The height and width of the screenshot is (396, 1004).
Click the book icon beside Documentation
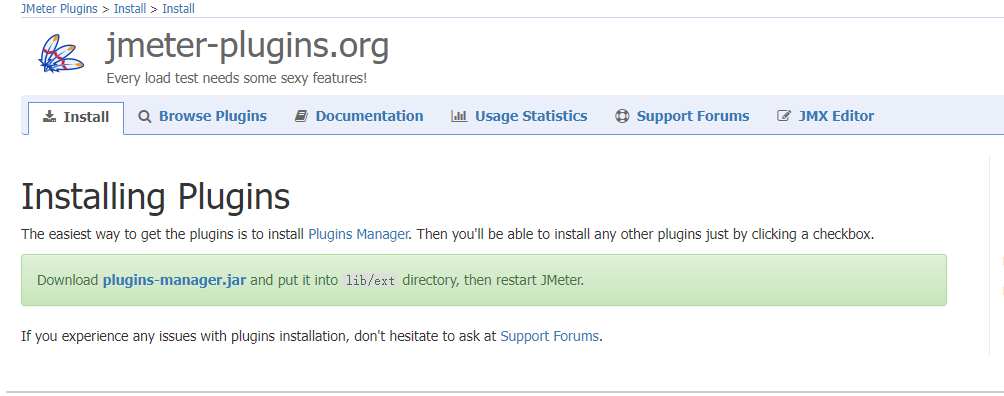click(301, 116)
